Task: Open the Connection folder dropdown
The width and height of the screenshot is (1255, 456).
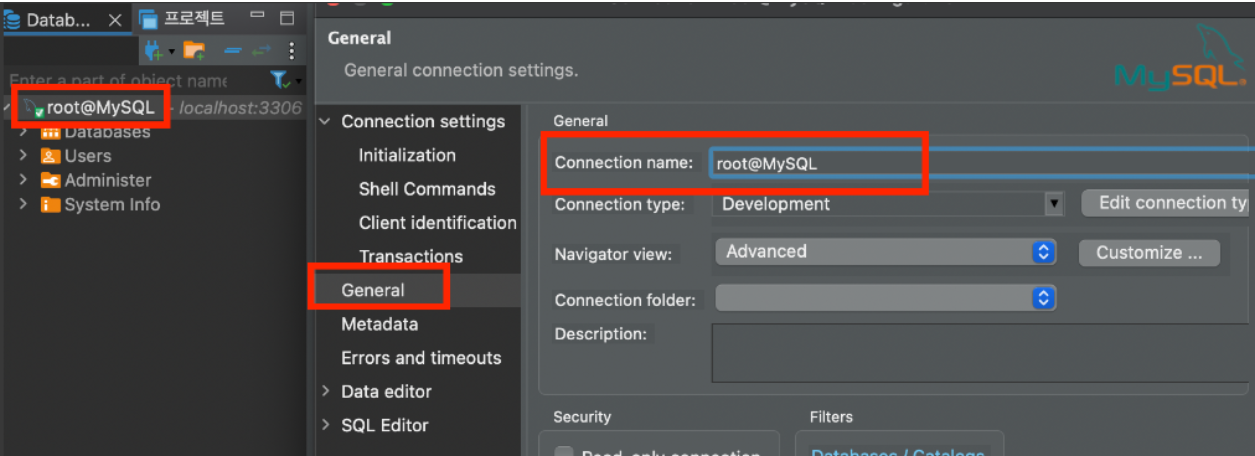Action: point(886,298)
